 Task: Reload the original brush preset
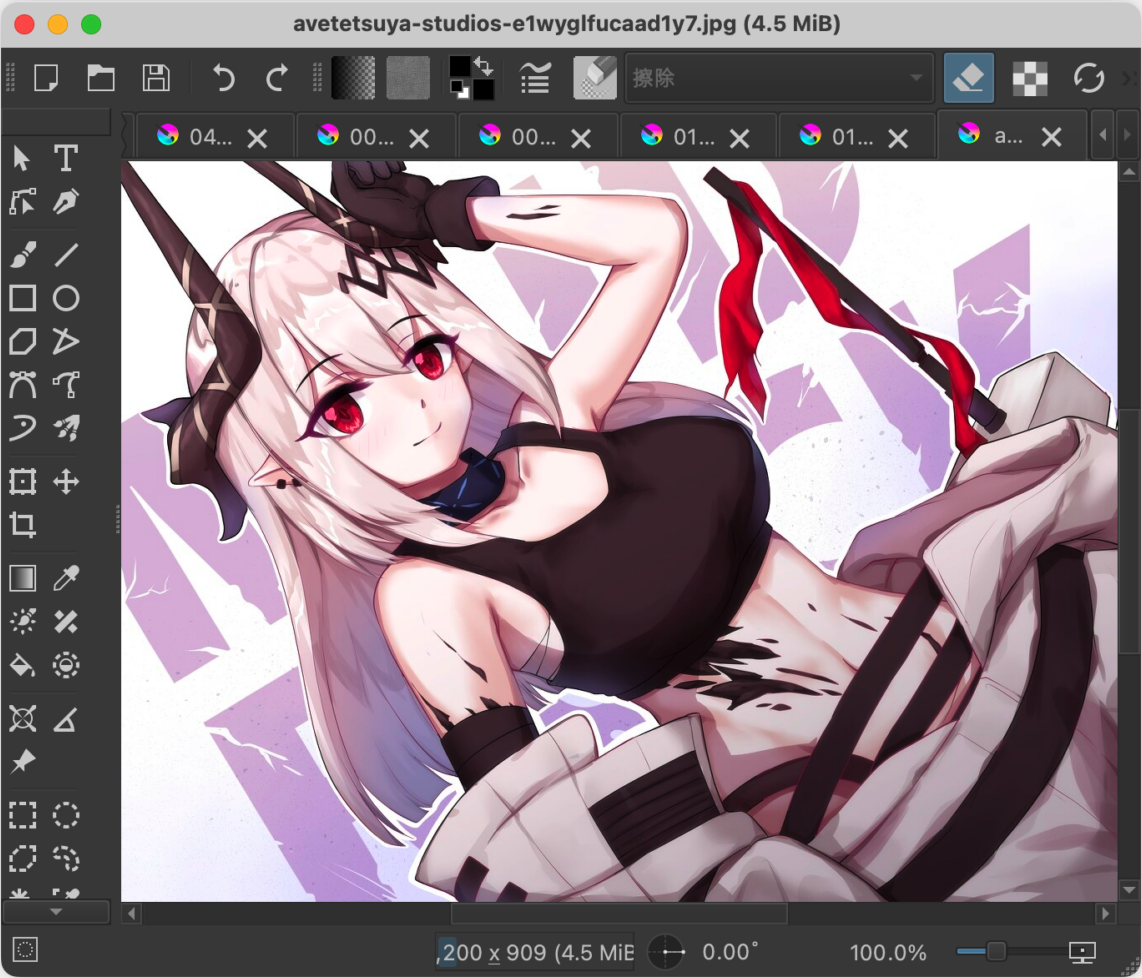pos(1089,78)
